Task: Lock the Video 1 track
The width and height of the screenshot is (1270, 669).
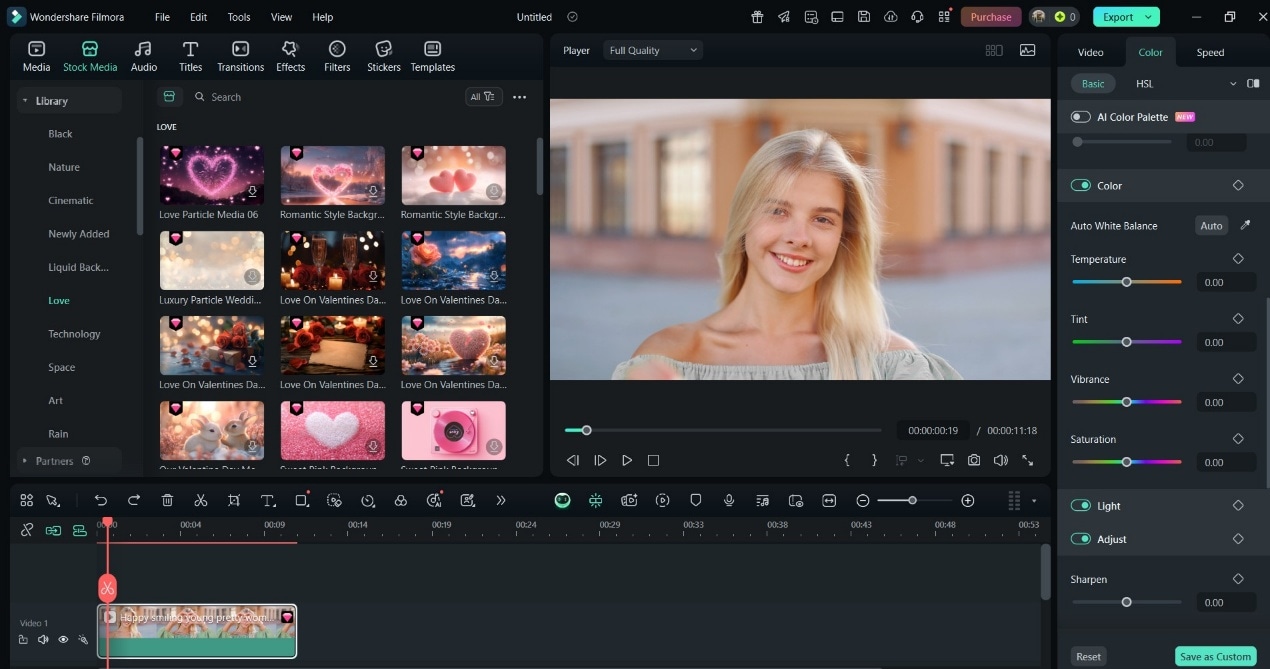Action: point(23,639)
